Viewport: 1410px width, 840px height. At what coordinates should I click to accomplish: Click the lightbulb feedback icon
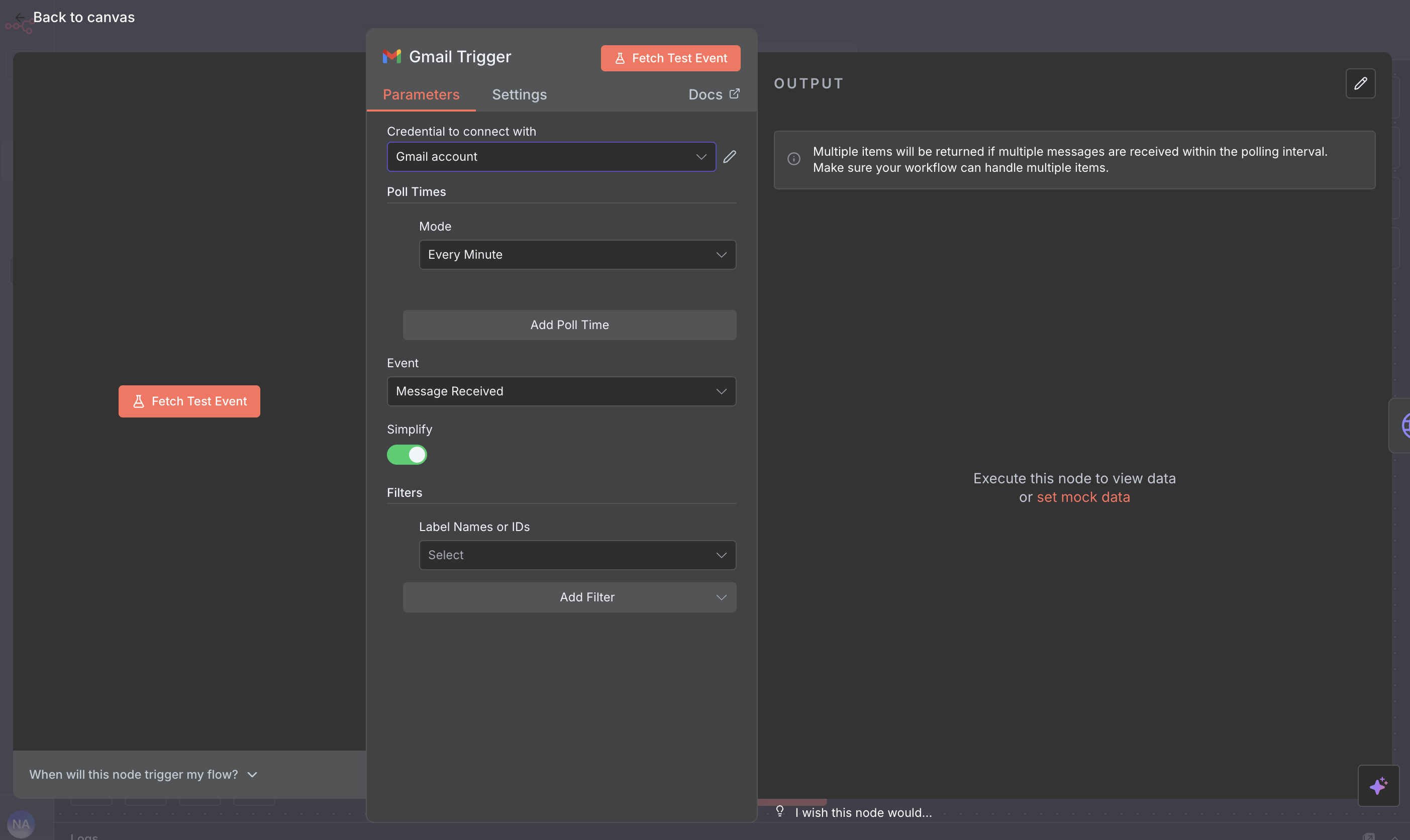(x=779, y=811)
